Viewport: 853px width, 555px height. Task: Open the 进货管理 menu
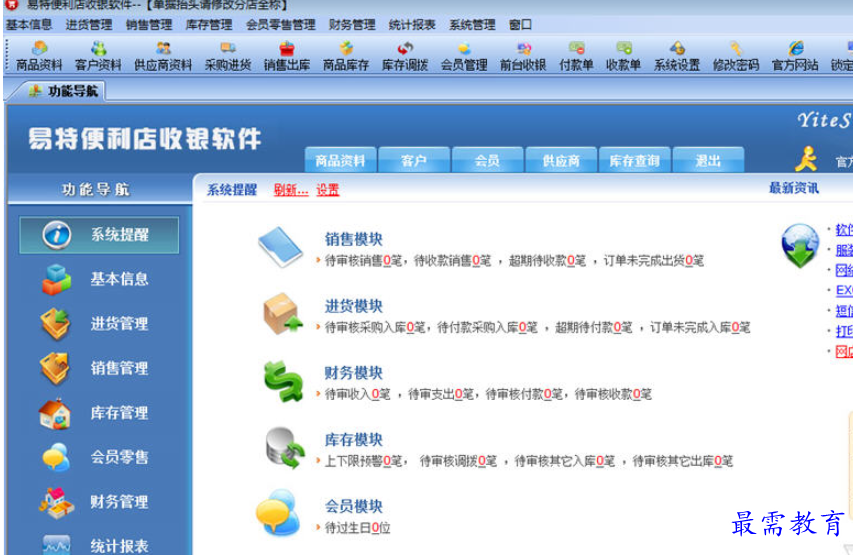(89, 24)
